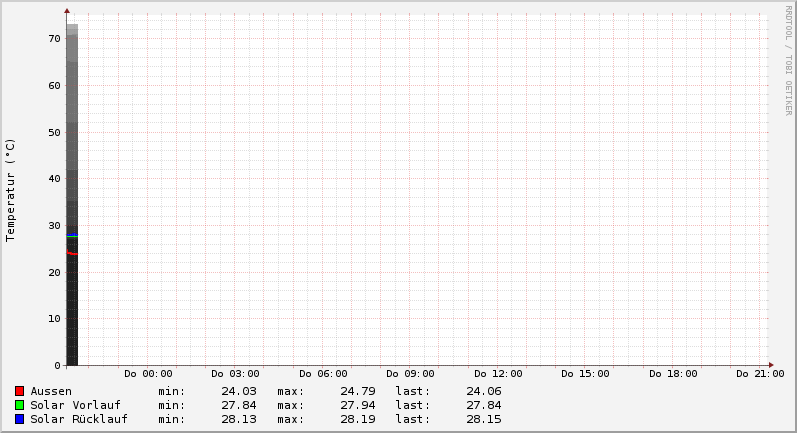This screenshot has width=797, height=433.
Task: Click the Do 18:00 time axis label
Action: point(673,374)
